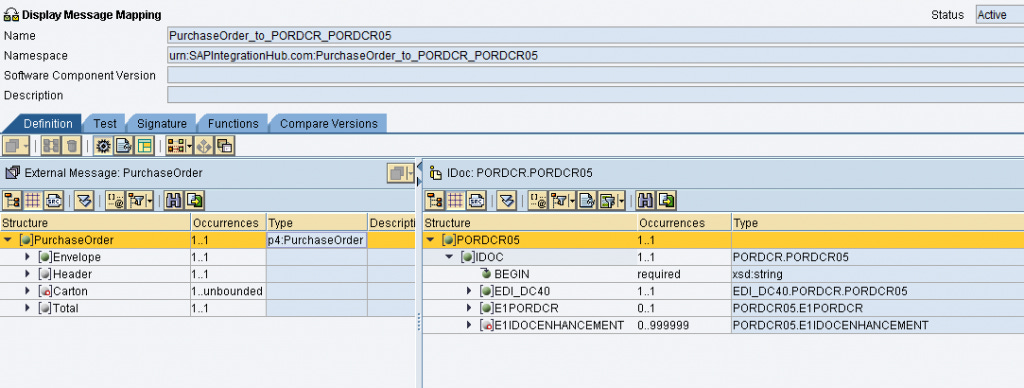Collapse the PORDCR05 root node
Viewport: 1024px width, 388px height.
point(430,240)
